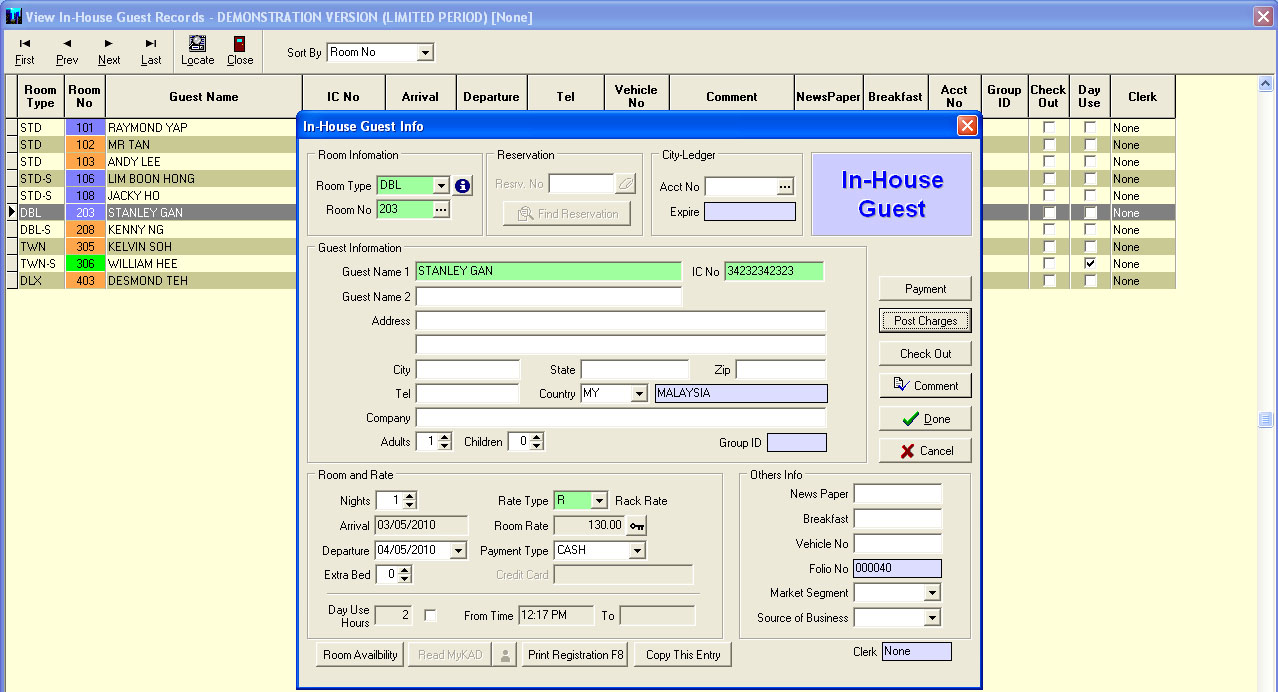1278x692 pixels.
Task: Click the Company input field
Action: [621, 418]
